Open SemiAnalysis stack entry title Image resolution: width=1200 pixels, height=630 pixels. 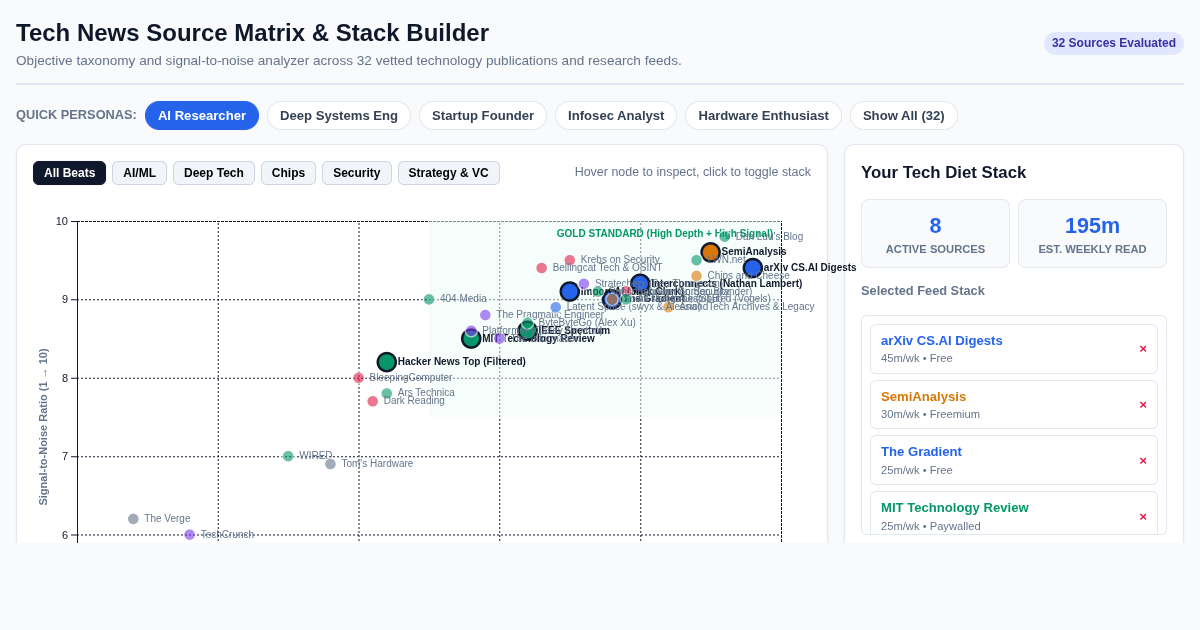[x=923, y=396]
